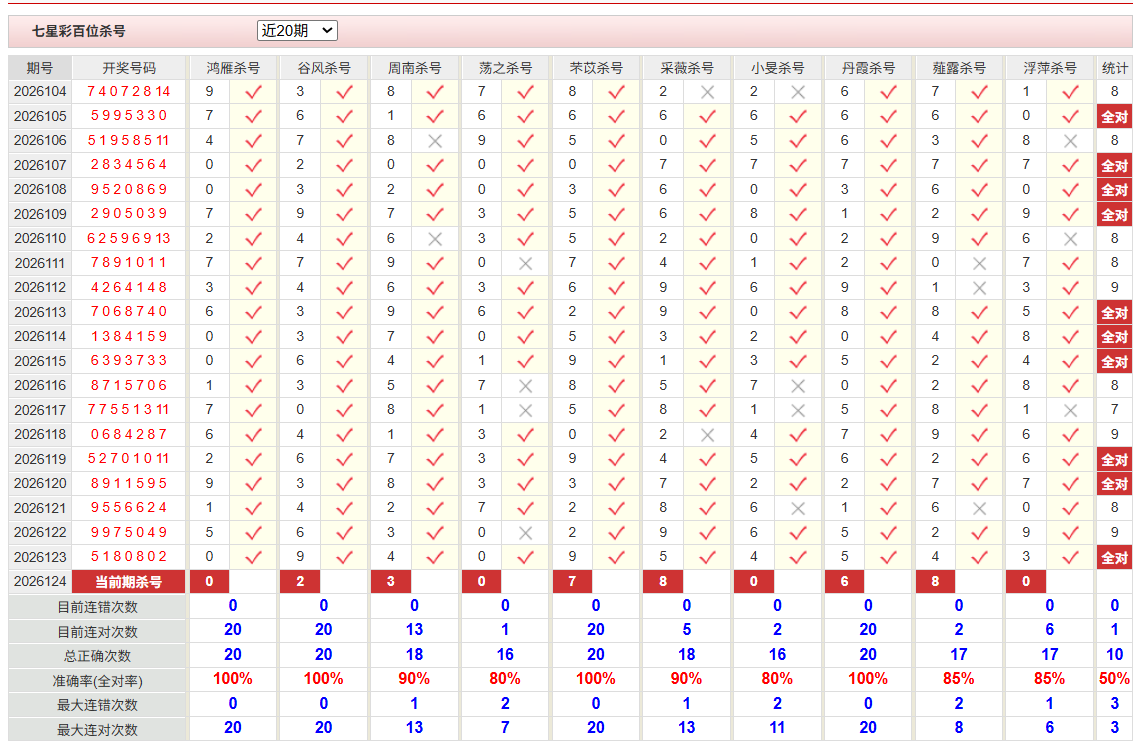The image size is (1143, 756).
Task: Select the winning numbers for issue 2026120
Action: pos(129,484)
